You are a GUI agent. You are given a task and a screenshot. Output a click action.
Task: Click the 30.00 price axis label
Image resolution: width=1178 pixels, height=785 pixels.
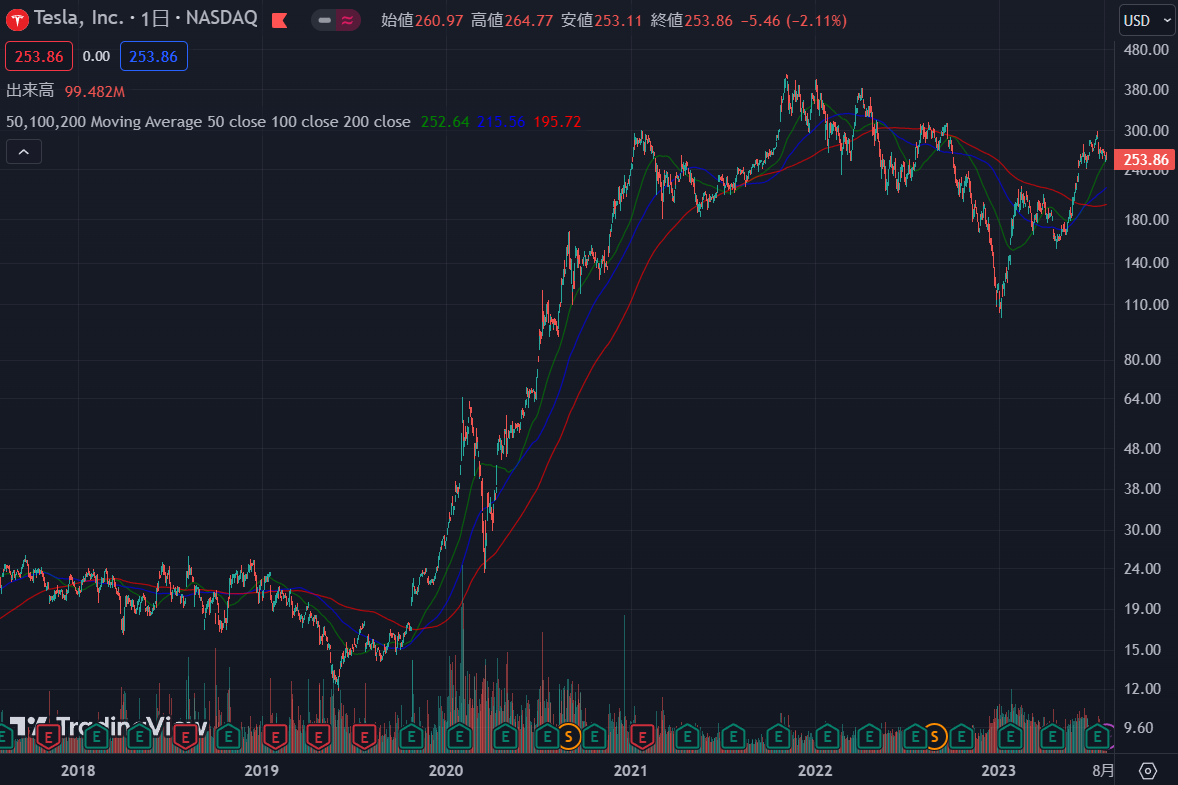(x=1143, y=530)
